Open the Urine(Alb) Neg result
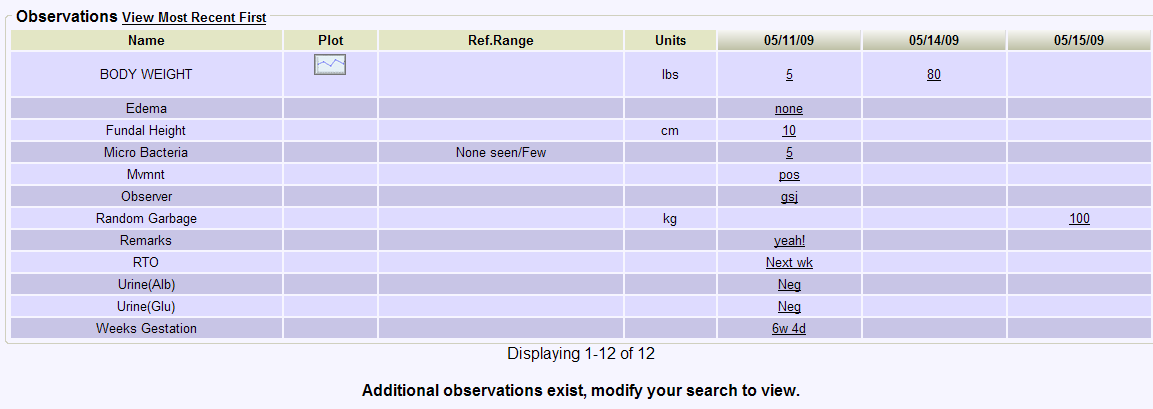1153x409 pixels. [x=789, y=285]
